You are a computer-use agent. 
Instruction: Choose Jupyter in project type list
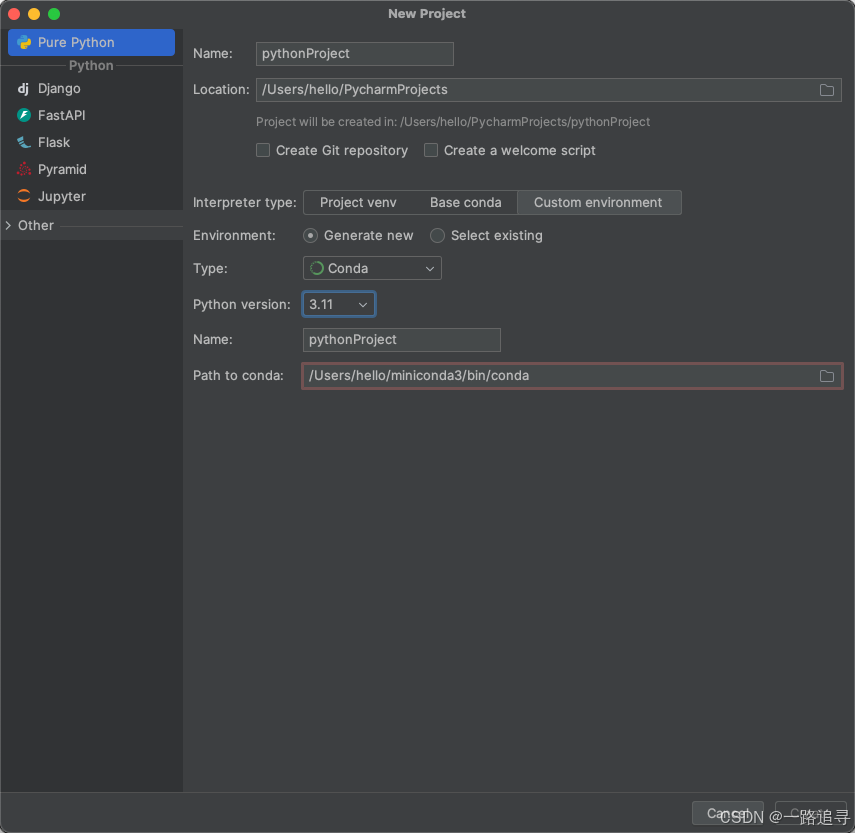[92, 196]
